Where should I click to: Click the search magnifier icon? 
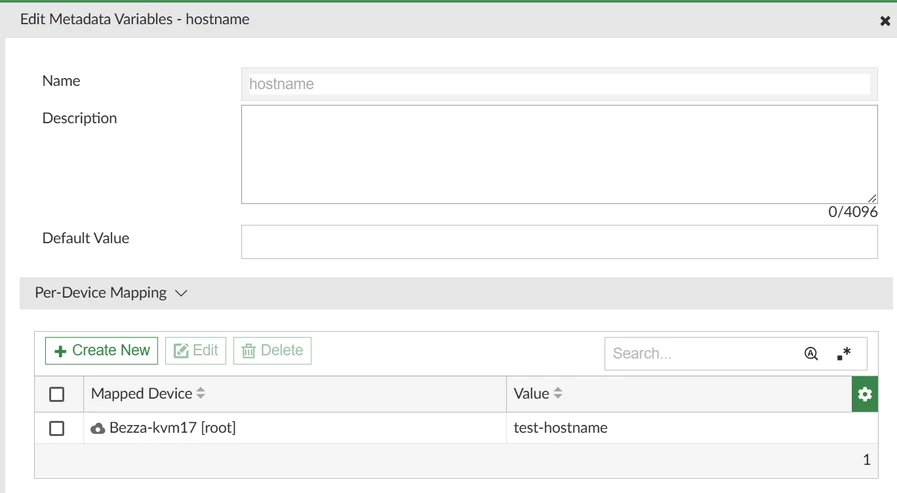811,353
